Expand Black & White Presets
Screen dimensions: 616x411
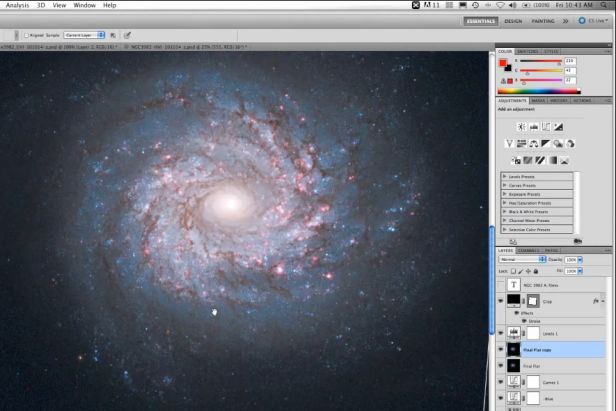[x=504, y=211]
